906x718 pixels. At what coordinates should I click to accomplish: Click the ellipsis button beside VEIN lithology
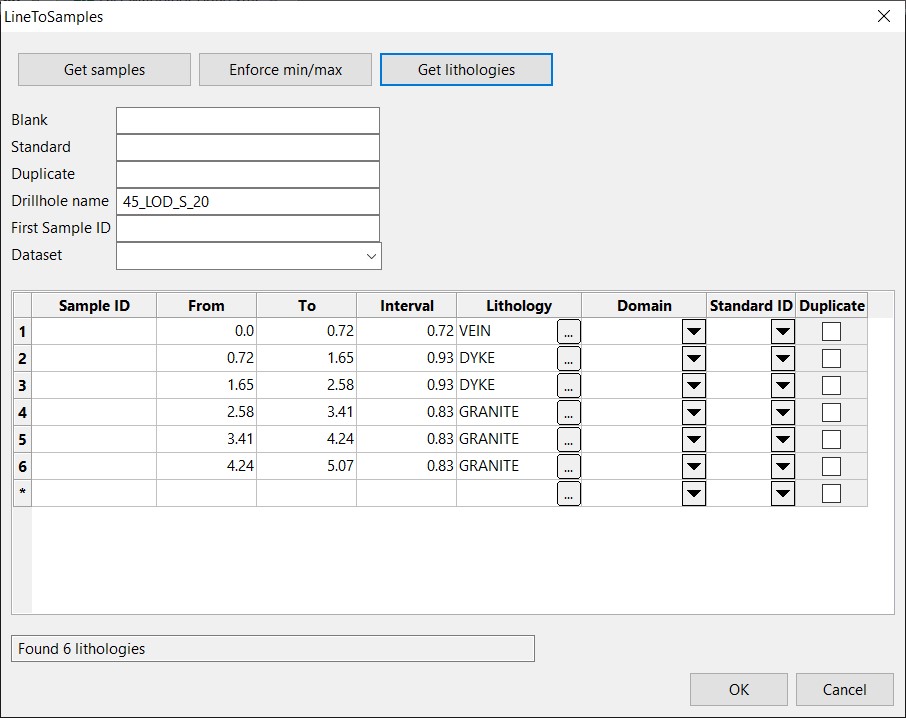[x=568, y=331]
